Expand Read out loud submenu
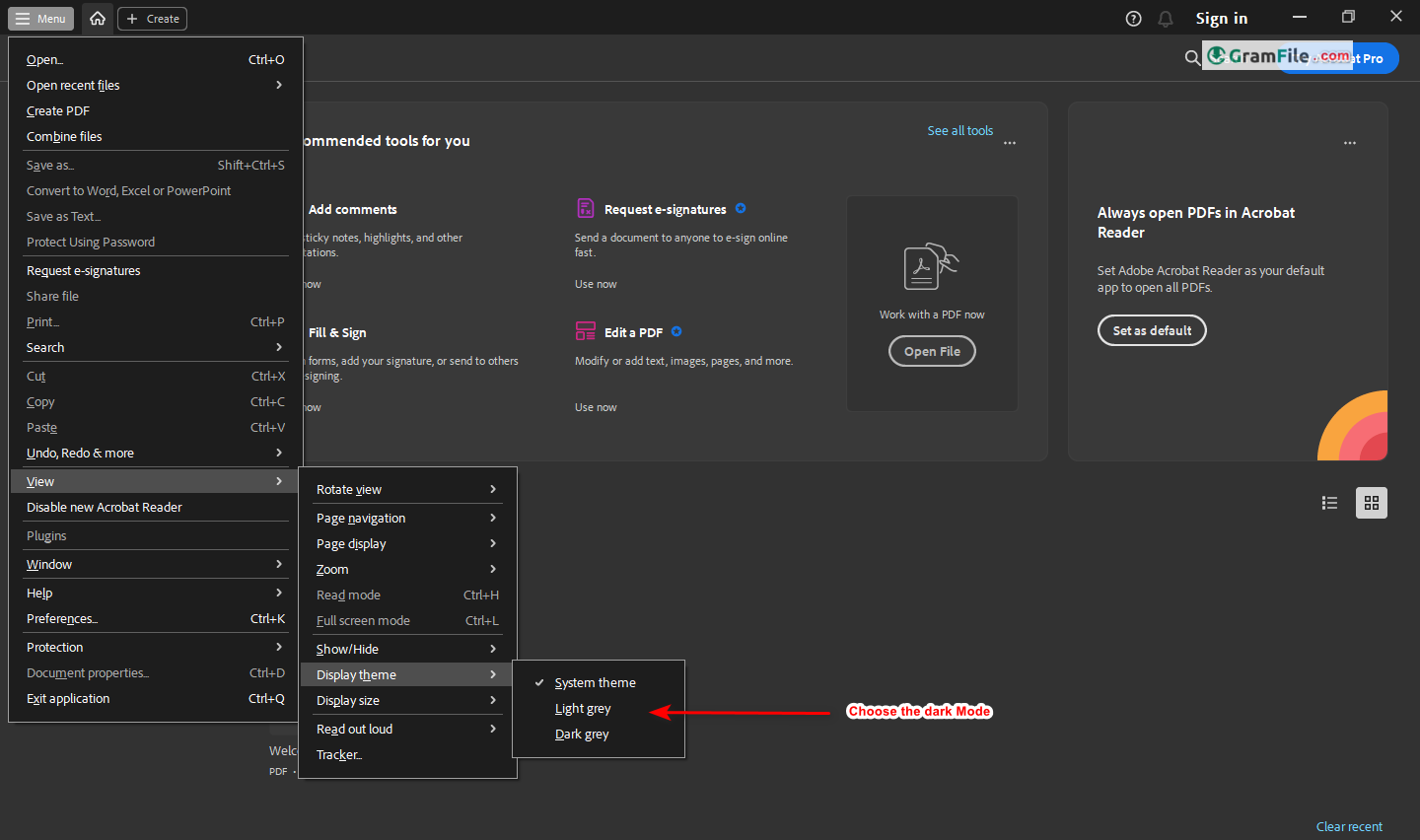 point(407,729)
